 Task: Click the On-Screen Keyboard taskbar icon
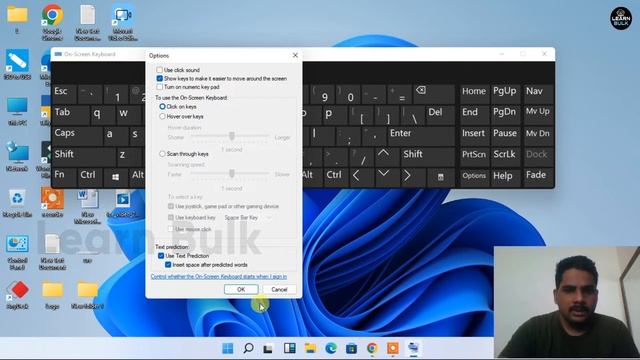tap(413, 348)
